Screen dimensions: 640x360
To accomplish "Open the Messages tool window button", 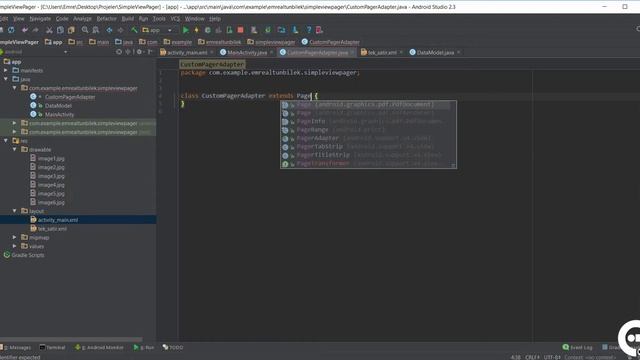I will 16,347.
